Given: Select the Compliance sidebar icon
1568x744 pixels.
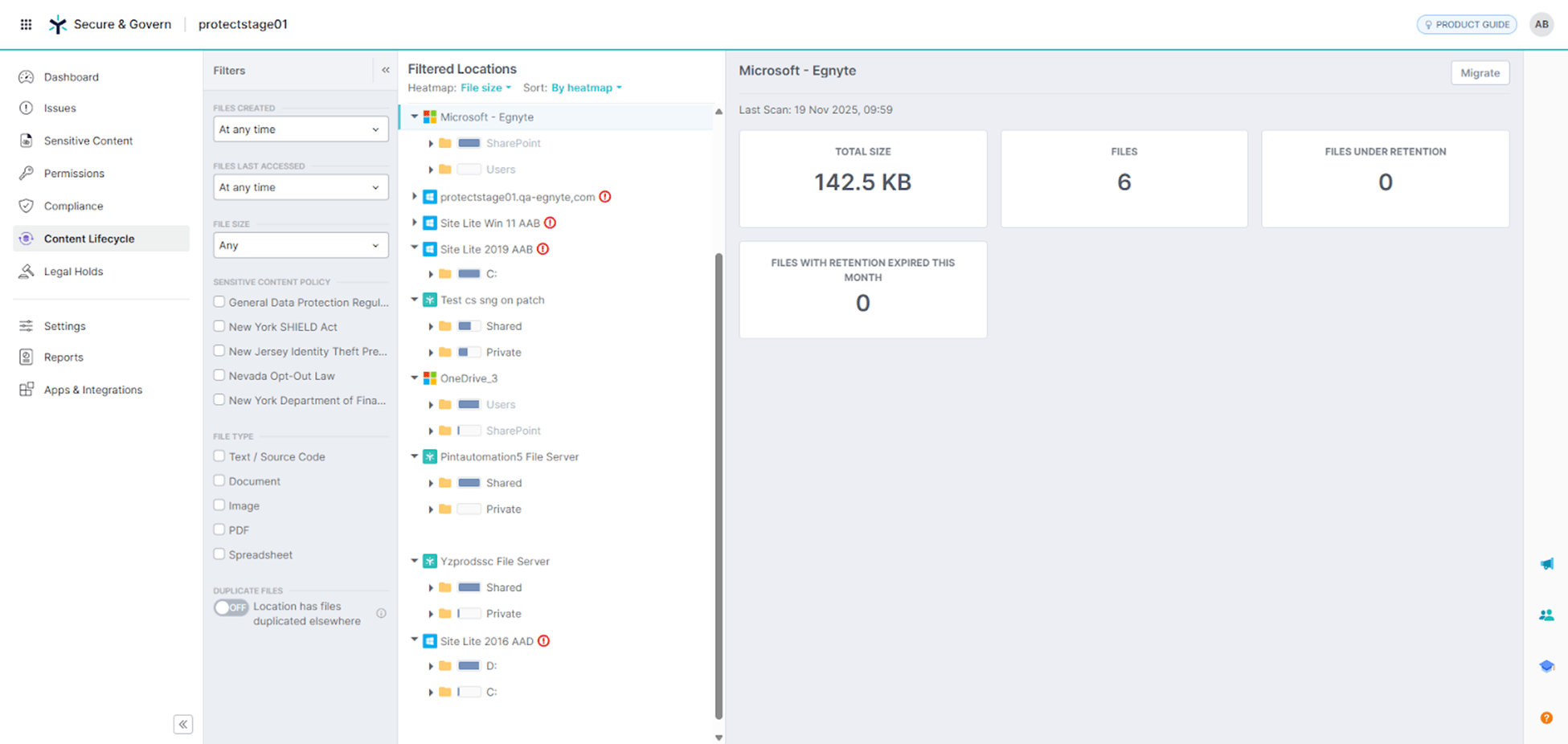Looking at the screenshot, I should (x=25, y=206).
